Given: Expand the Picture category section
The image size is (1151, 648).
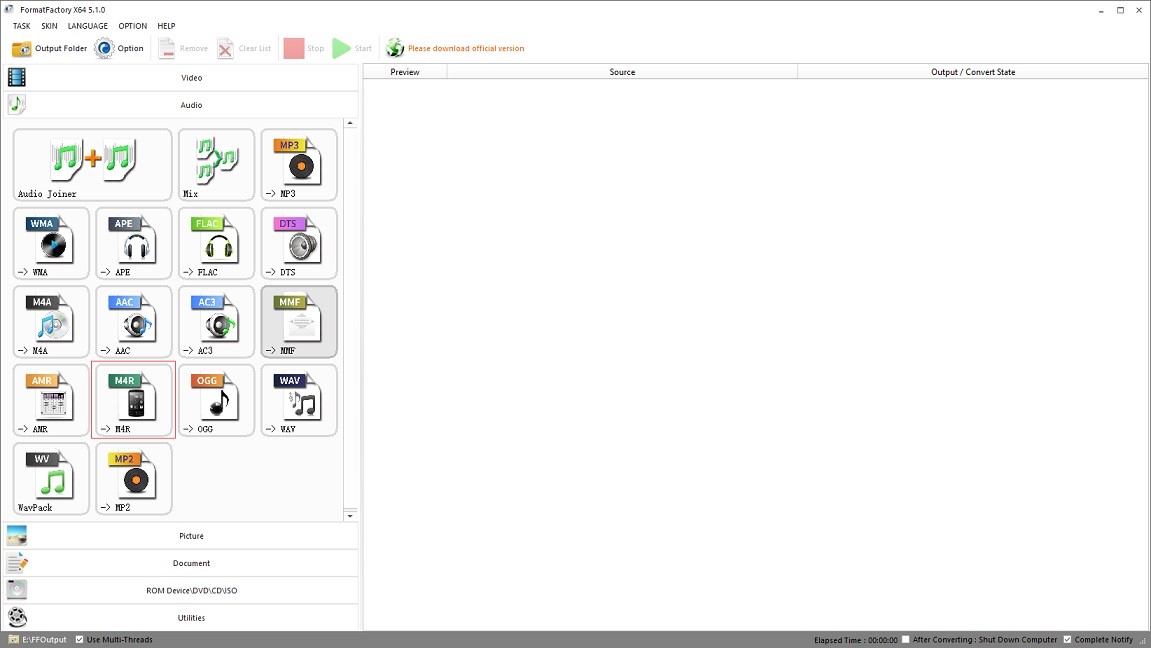Looking at the screenshot, I should tap(181, 536).
